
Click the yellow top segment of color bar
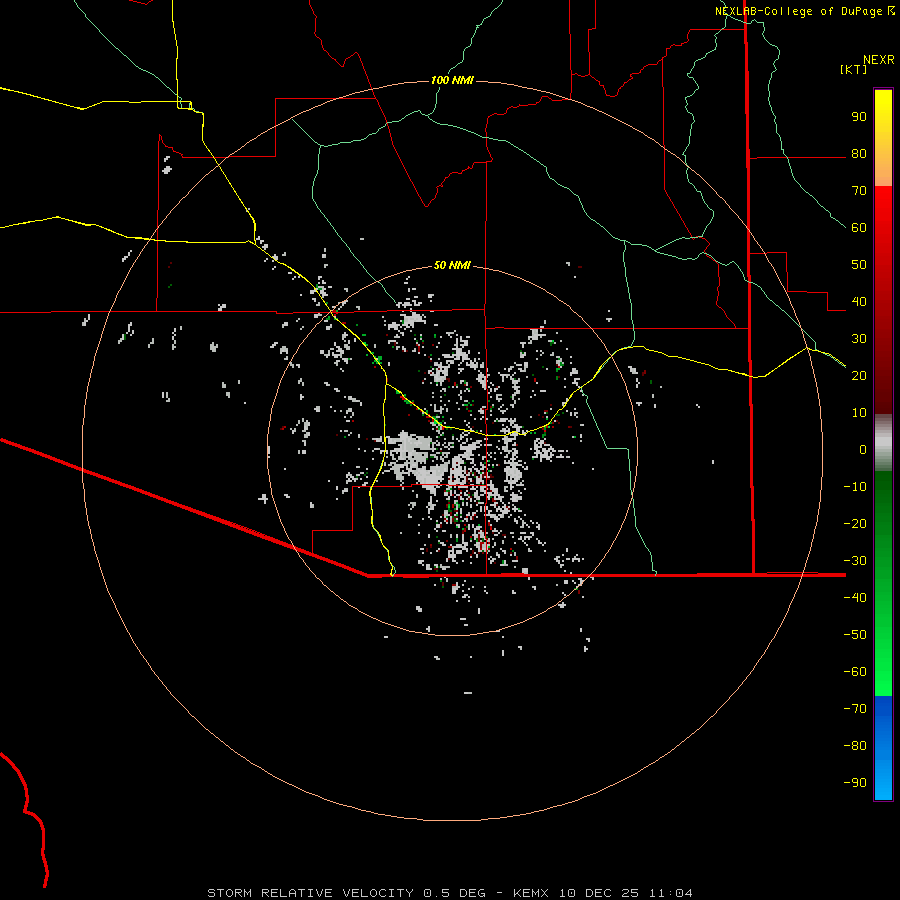pyautogui.click(x=883, y=115)
